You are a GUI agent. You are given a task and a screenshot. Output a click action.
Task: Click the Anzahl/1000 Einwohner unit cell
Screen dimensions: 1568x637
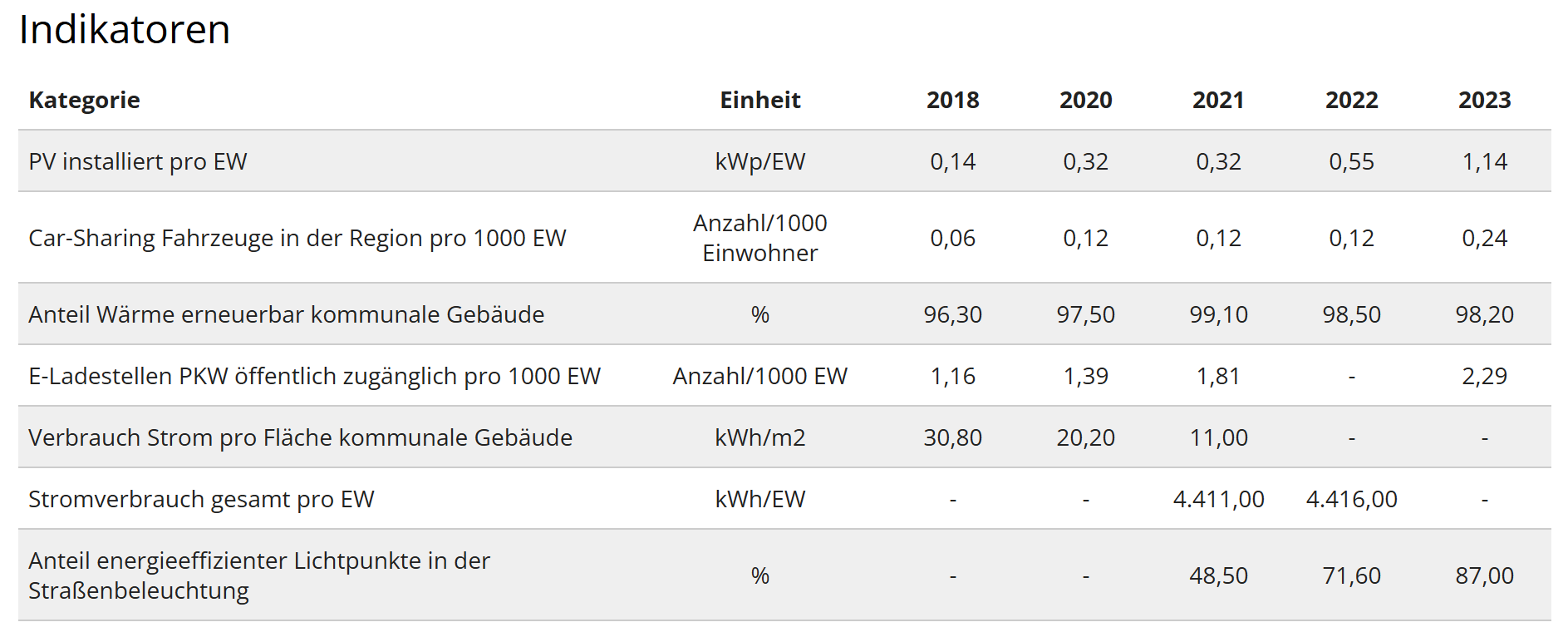tap(759, 238)
